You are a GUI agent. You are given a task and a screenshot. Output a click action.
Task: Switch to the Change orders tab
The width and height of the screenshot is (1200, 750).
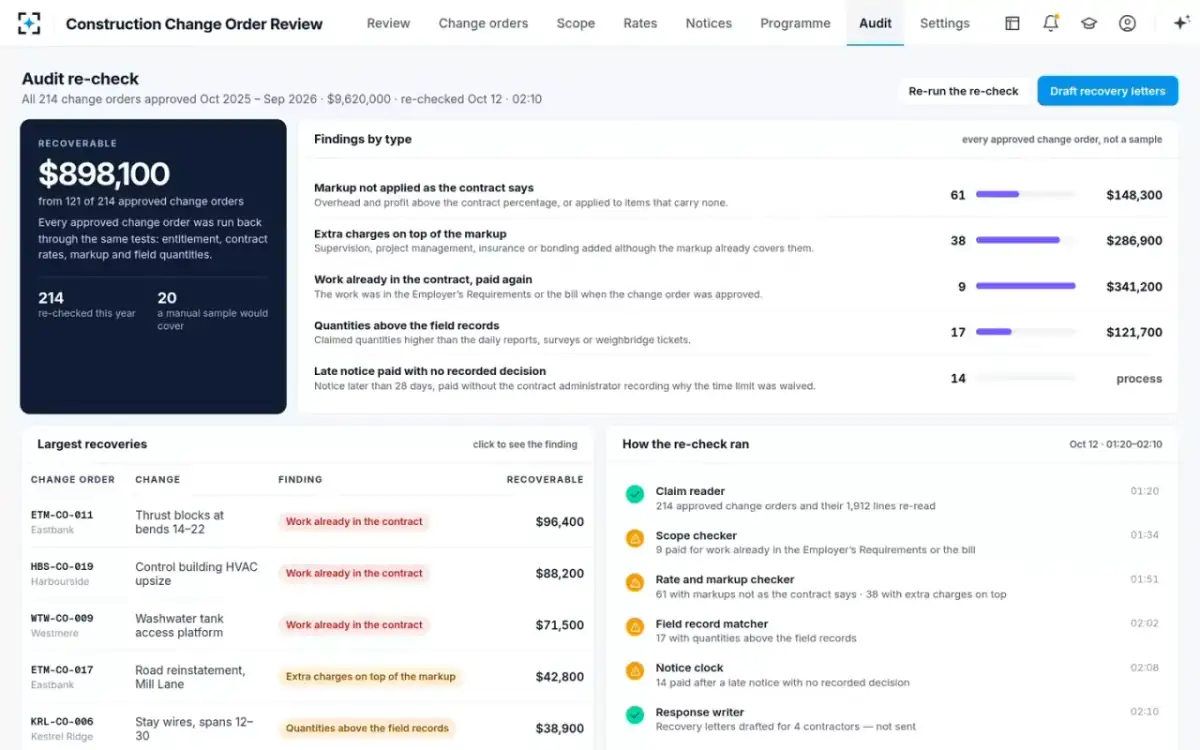483,23
